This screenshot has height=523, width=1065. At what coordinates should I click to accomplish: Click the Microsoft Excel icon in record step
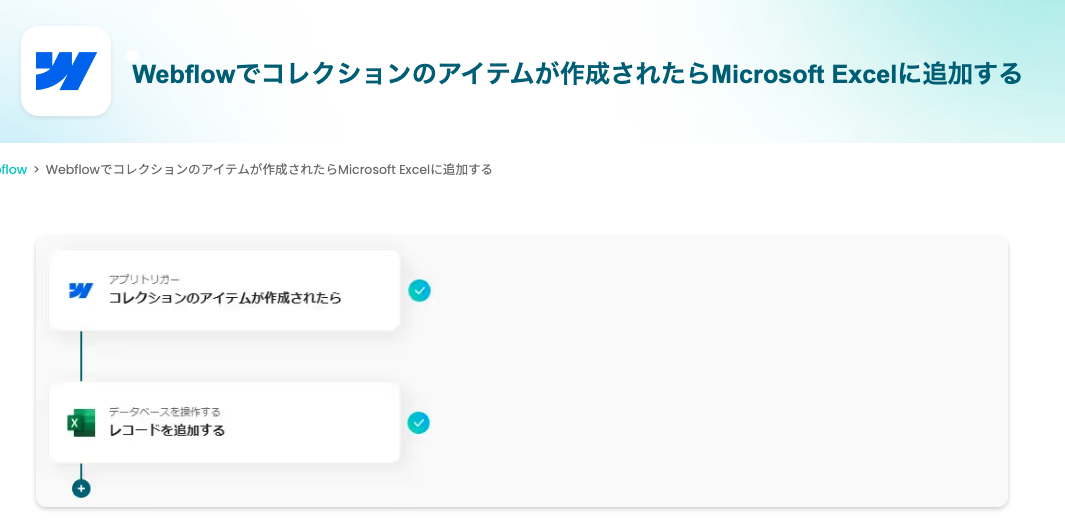(81, 423)
